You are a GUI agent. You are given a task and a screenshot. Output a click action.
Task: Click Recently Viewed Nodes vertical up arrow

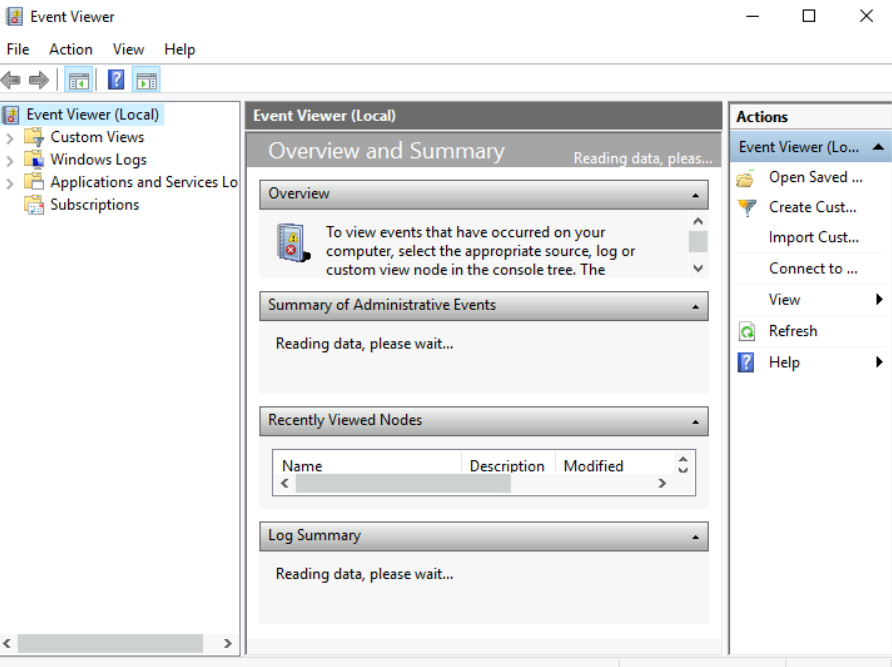click(683, 459)
